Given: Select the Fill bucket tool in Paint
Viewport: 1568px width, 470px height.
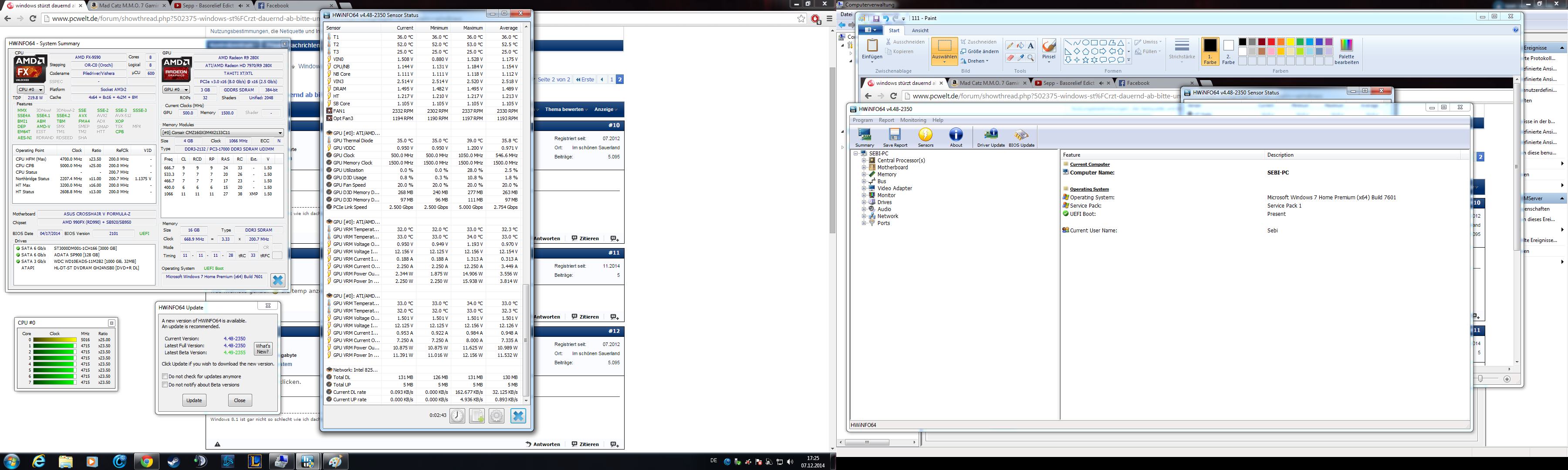Looking at the screenshot, I should (x=1020, y=46).
